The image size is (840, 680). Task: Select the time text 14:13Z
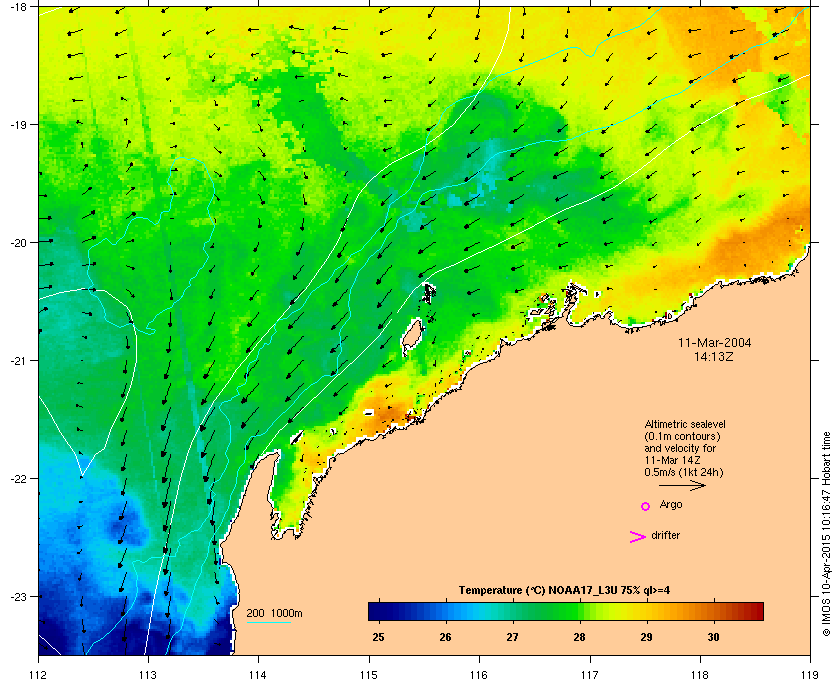coord(714,356)
